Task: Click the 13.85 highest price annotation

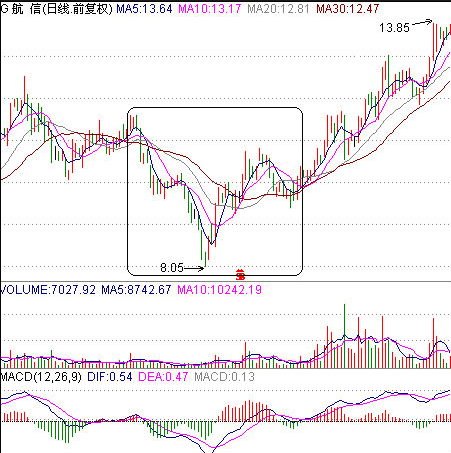Action: coord(394,28)
